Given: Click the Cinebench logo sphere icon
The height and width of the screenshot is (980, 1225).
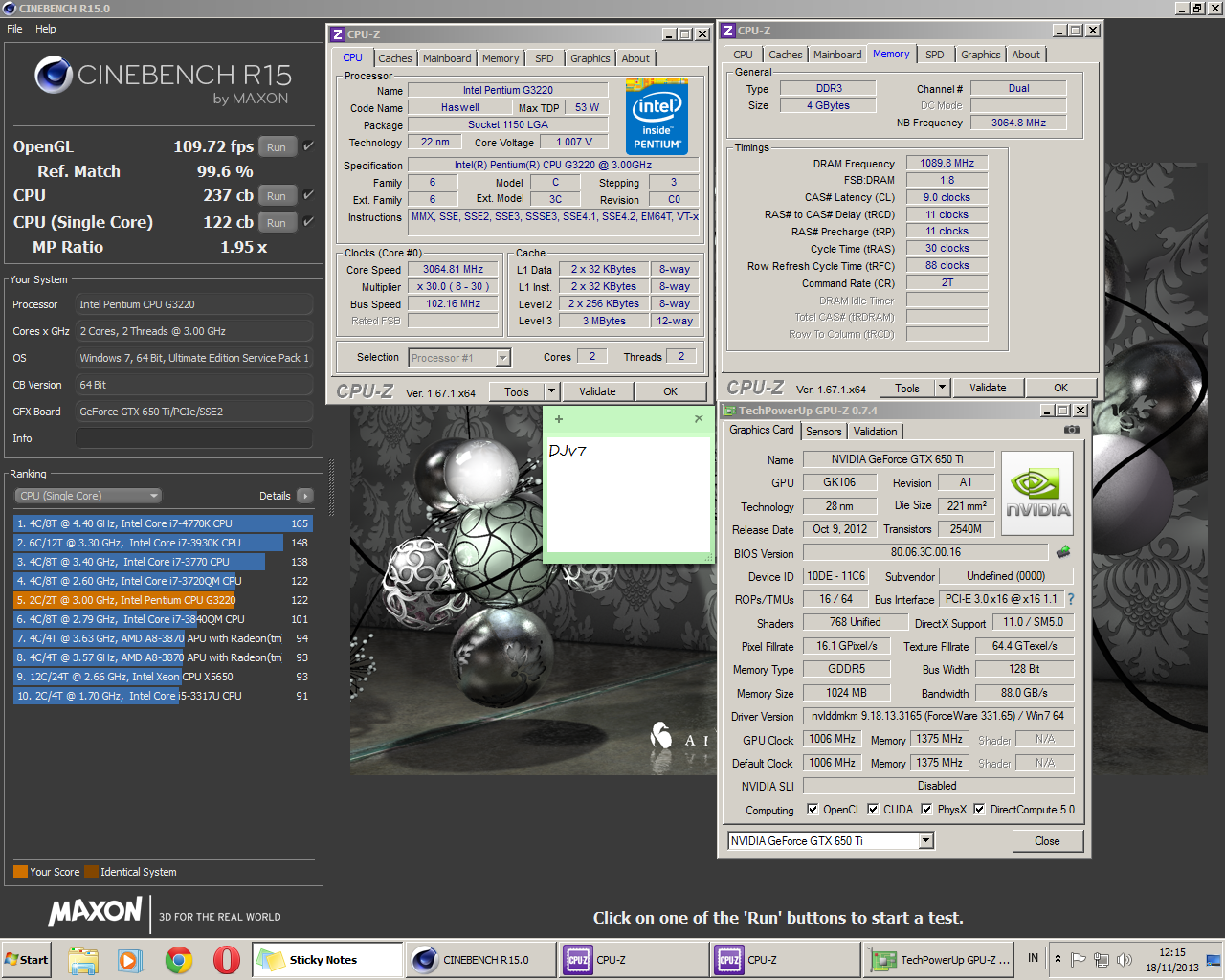Looking at the screenshot, I should pos(54,76).
